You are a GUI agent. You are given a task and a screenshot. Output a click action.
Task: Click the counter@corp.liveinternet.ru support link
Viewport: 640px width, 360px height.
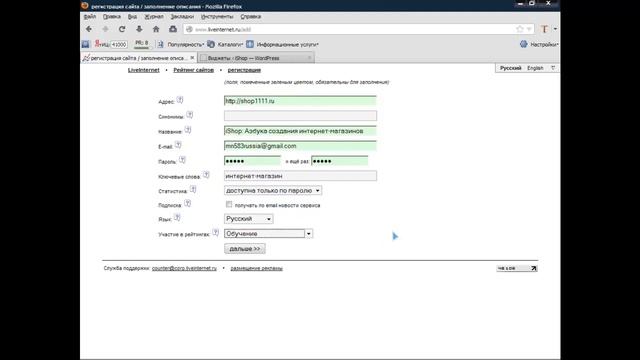pos(184,268)
